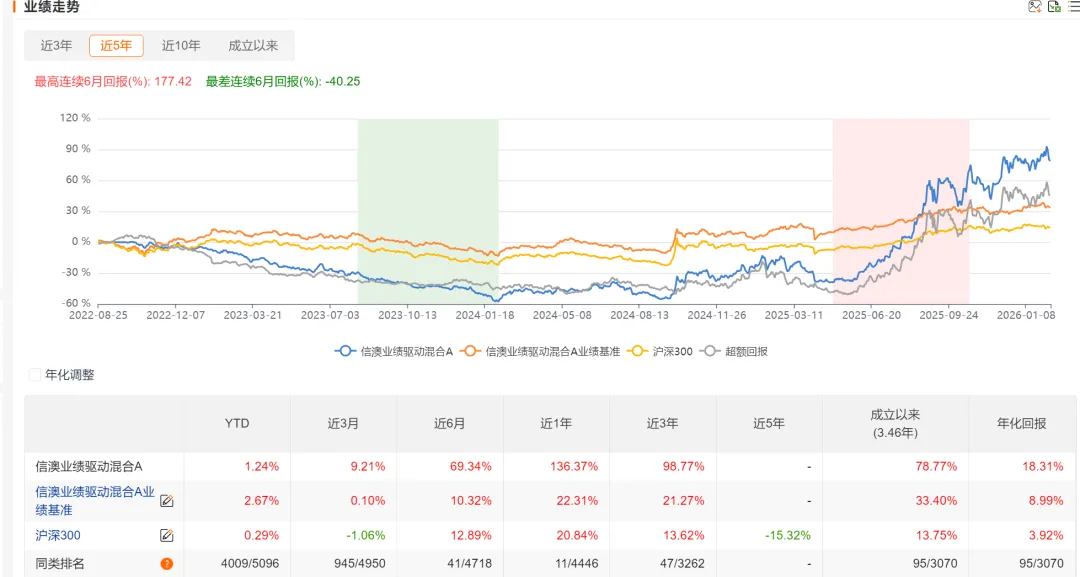The image size is (1080, 577).
Task: Click the 8.99% benchmark annualized cell
Action: click(x=1046, y=501)
